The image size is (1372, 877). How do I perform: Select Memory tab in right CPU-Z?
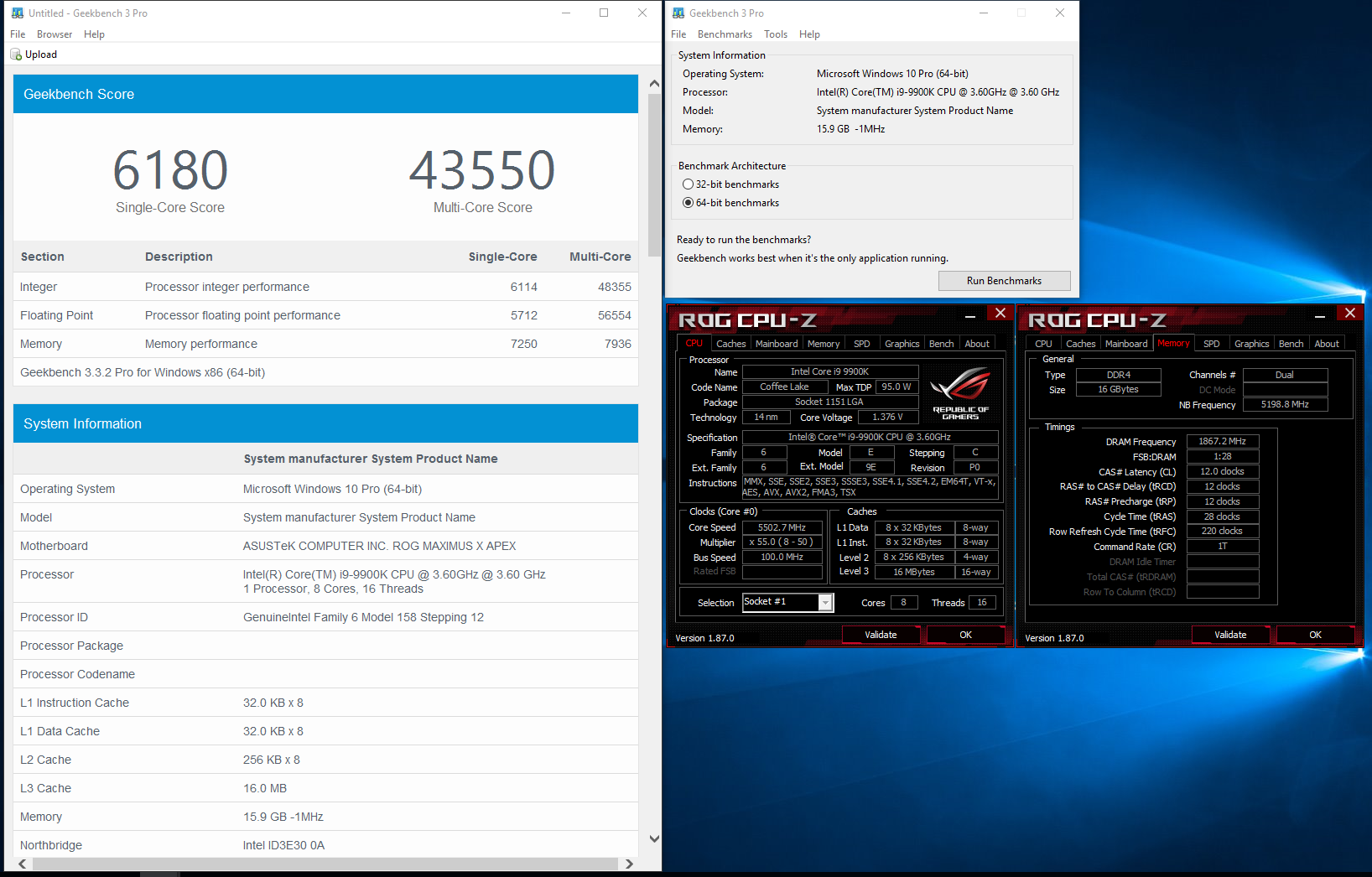coord(1173,343)
